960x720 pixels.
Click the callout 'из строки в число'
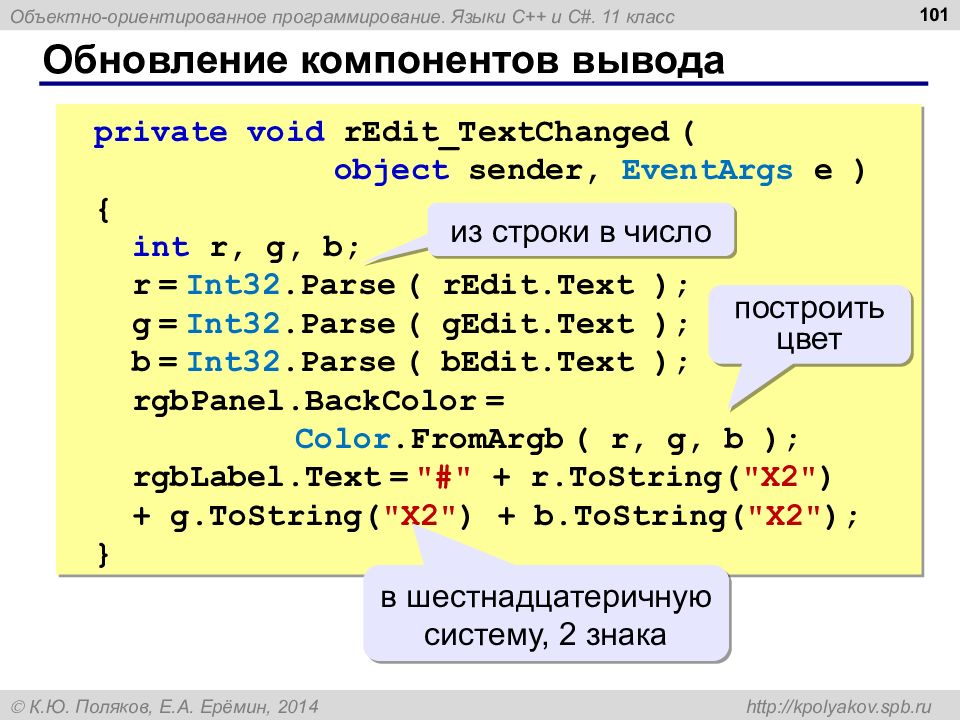click(581, 231)
